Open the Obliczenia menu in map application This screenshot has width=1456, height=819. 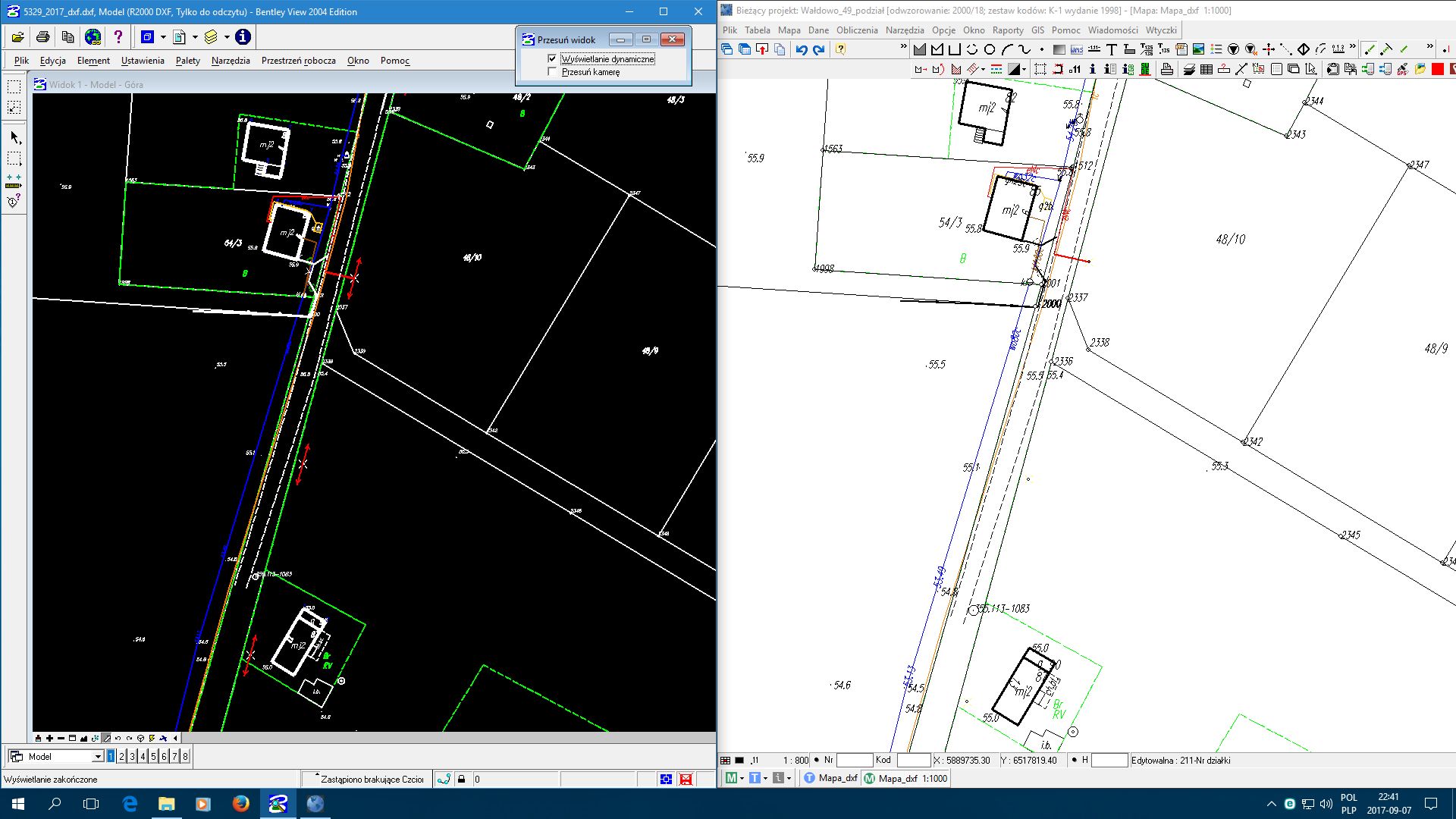(x=857, y=30)
